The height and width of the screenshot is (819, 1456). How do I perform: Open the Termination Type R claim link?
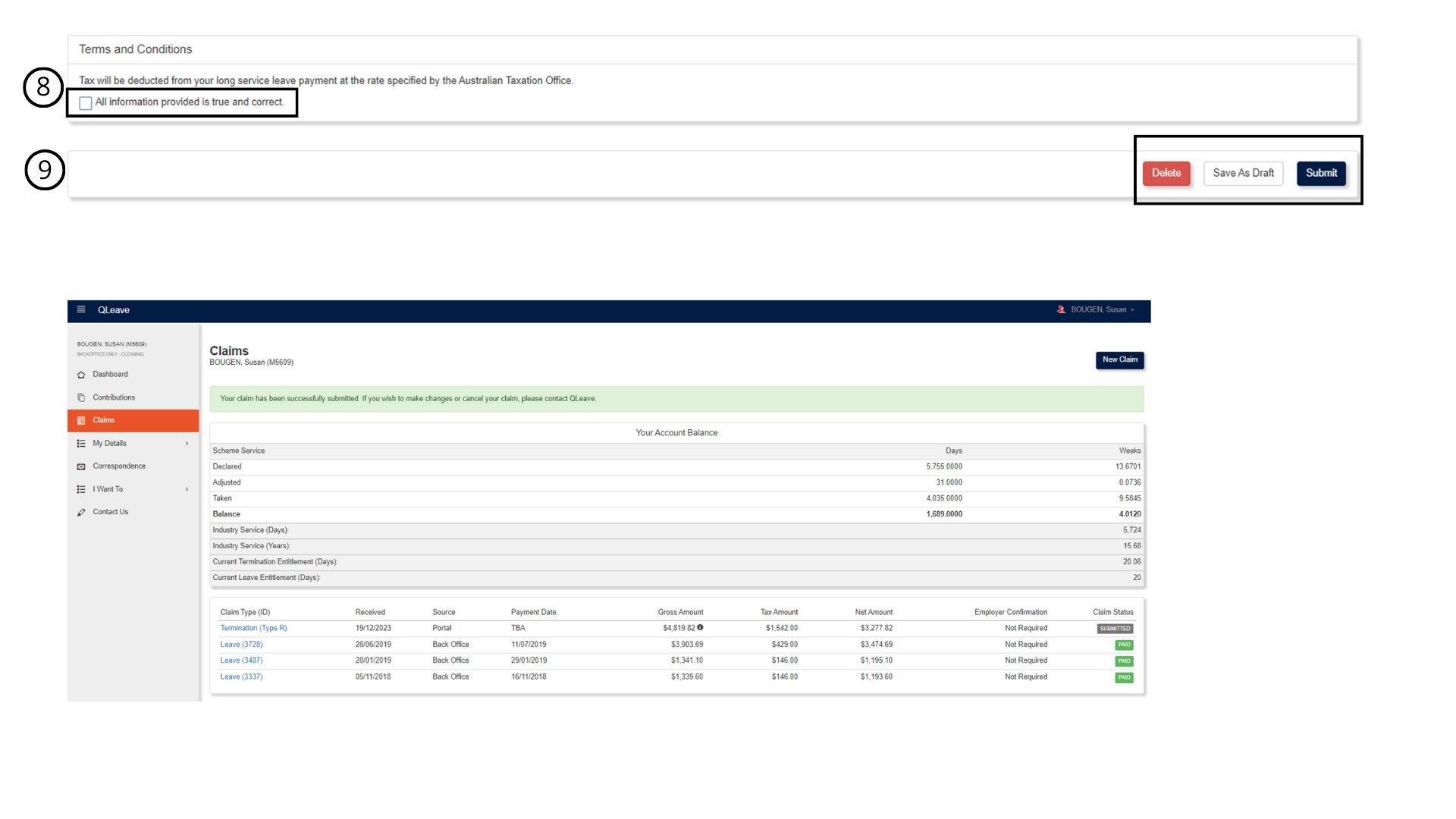253,628
